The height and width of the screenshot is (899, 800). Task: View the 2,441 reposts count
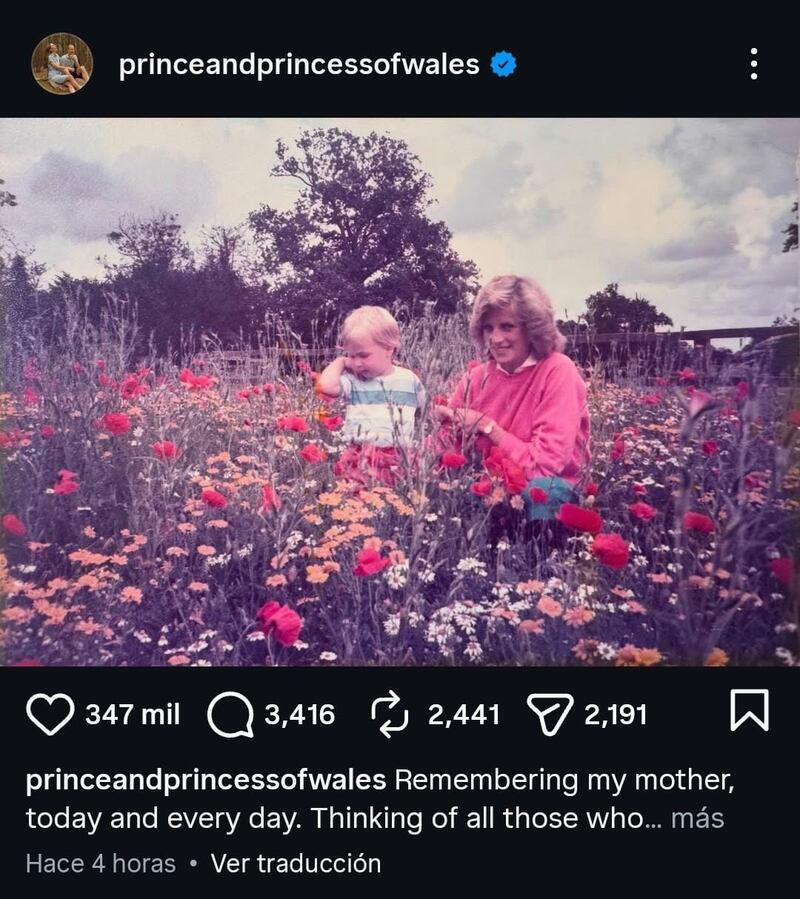(x=463, y=715)
